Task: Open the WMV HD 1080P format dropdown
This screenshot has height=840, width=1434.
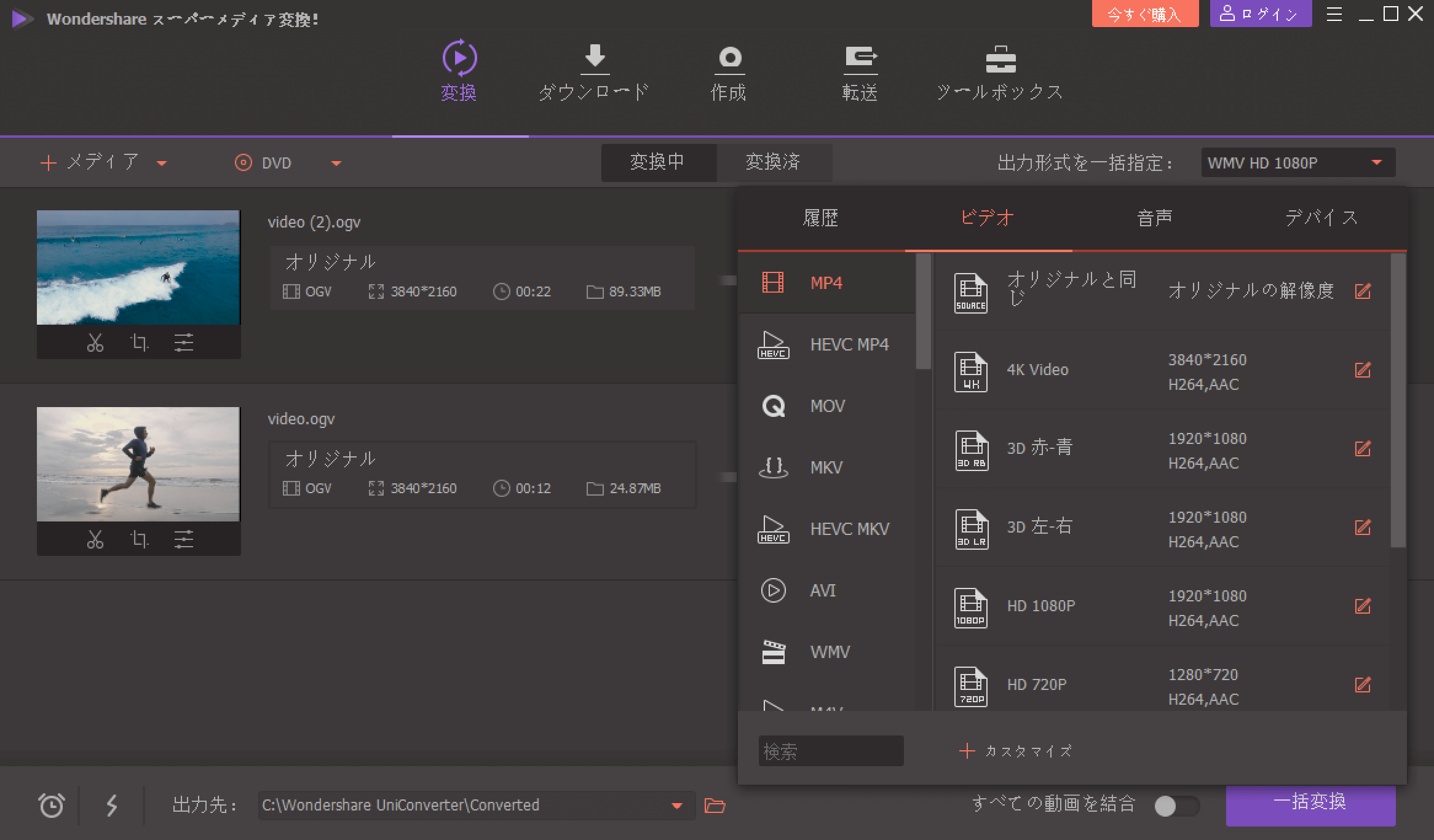Action: click(x=1298, y=163)
